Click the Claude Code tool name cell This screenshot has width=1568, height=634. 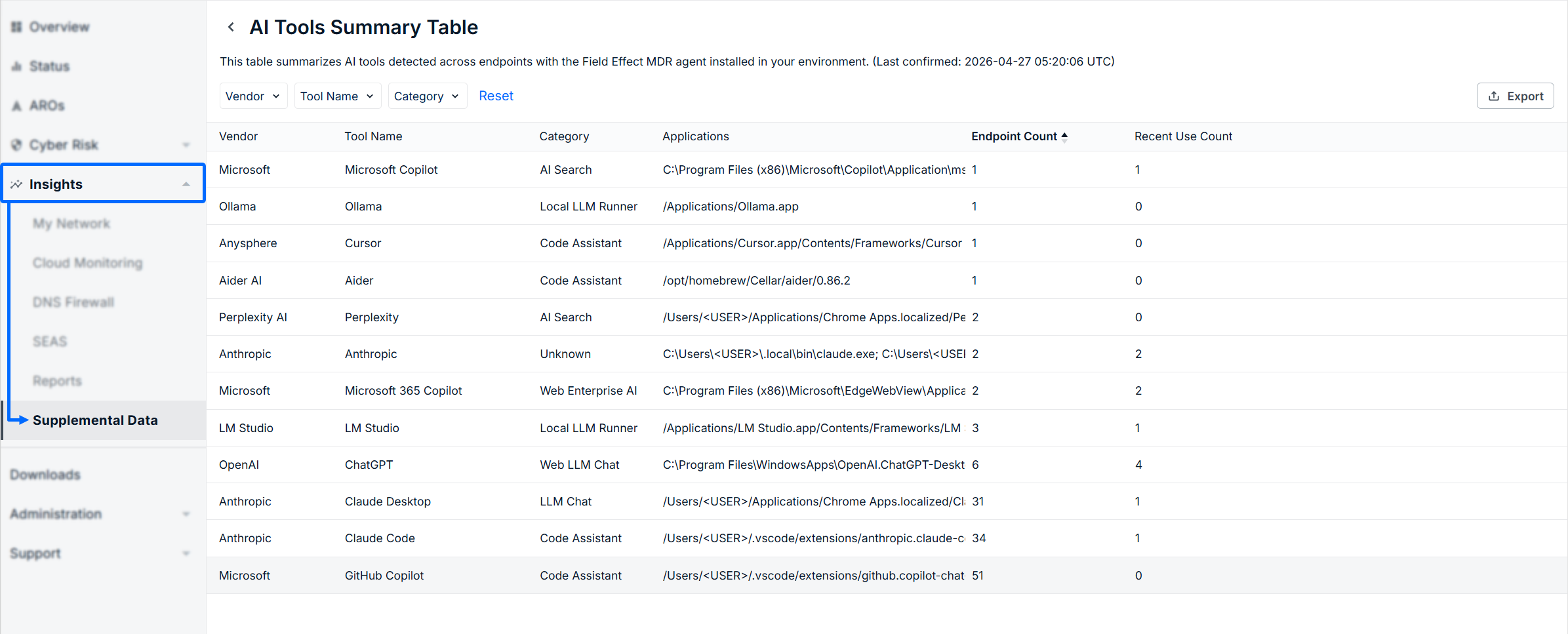point(380,538)
